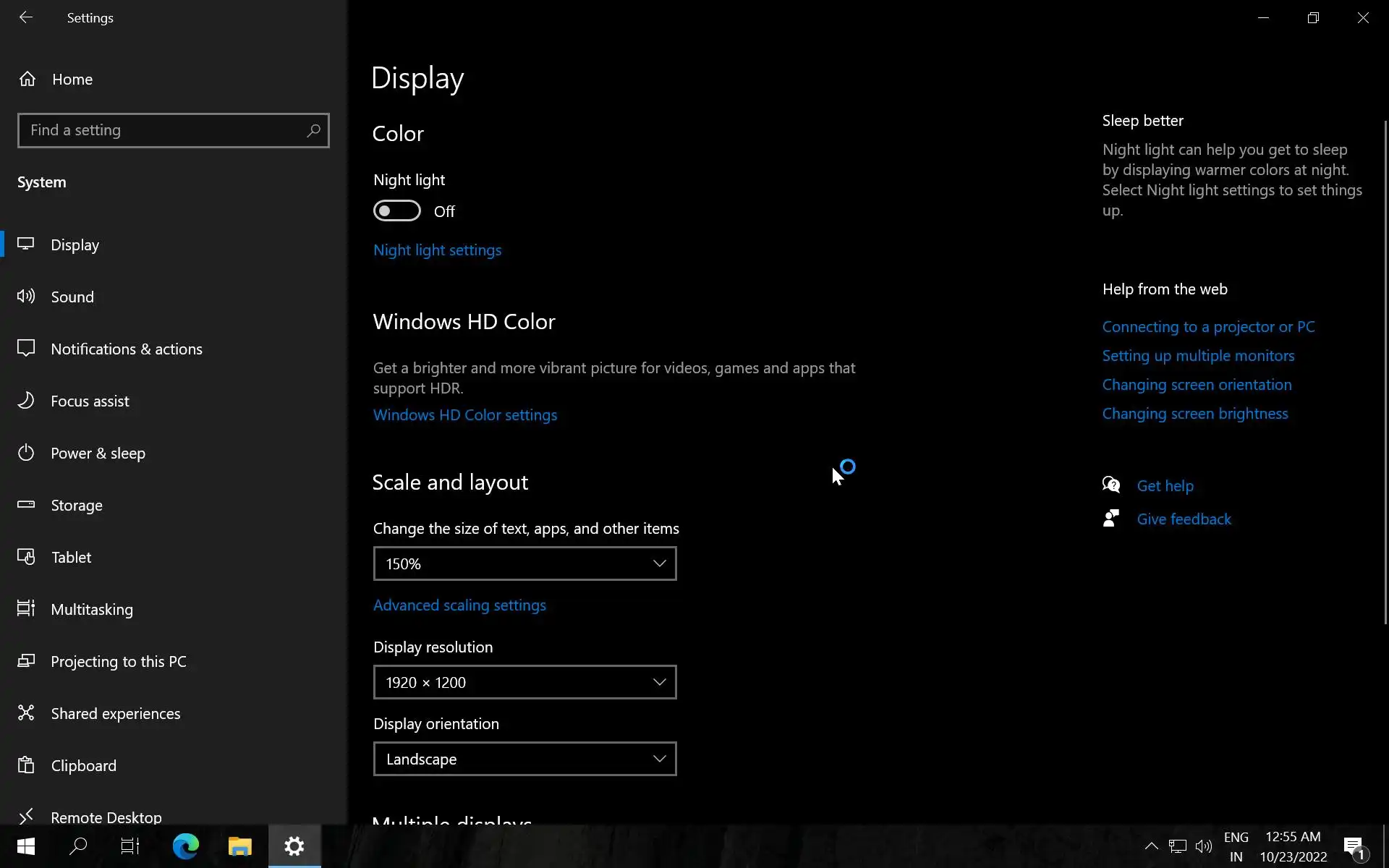This screenshot has width=1389, height=868.
Task: Click the back arrow in the title bar
Action: pyautogui.click(x=26, y=17)
